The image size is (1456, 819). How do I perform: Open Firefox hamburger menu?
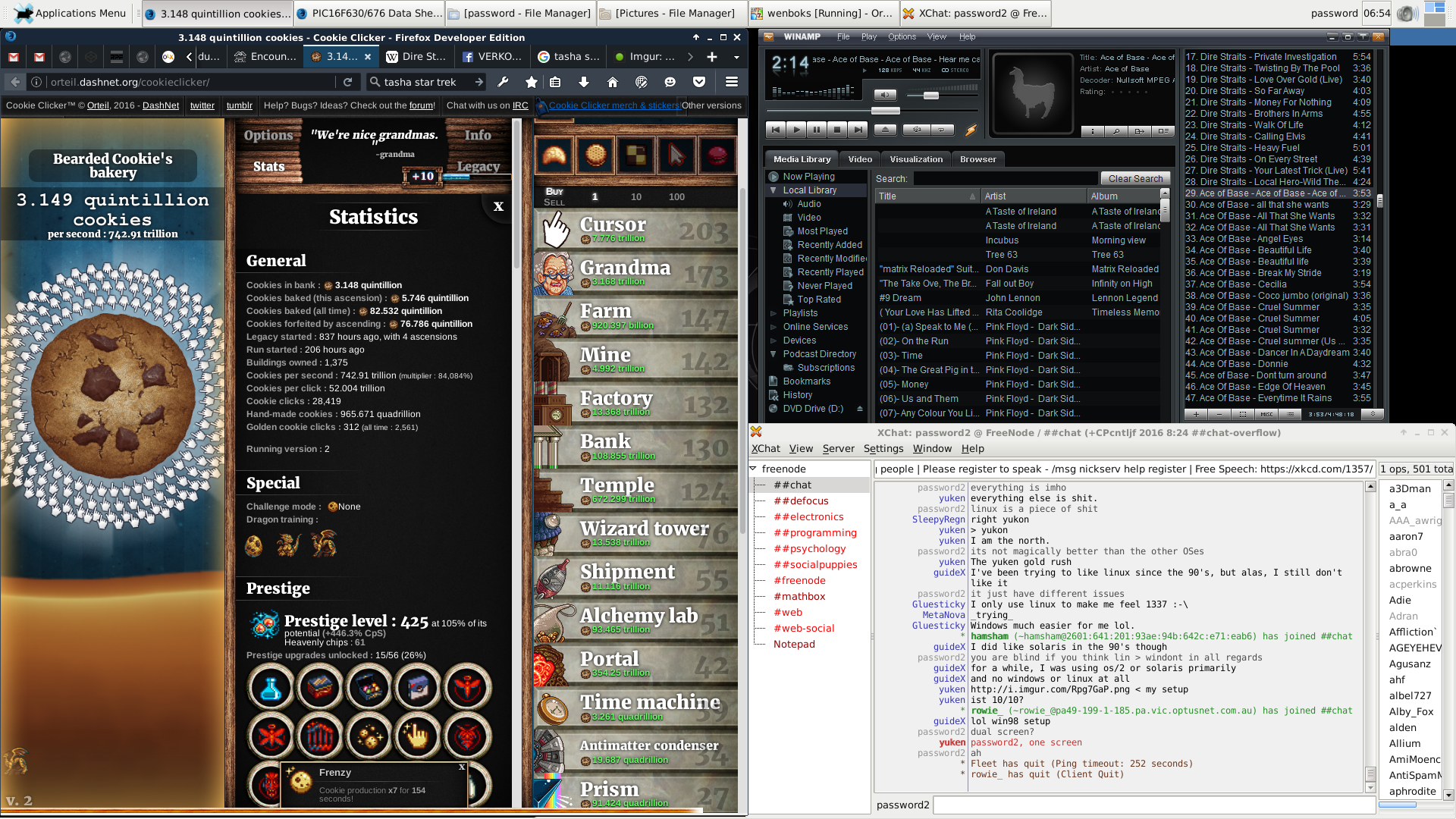[x=731, y=82]
